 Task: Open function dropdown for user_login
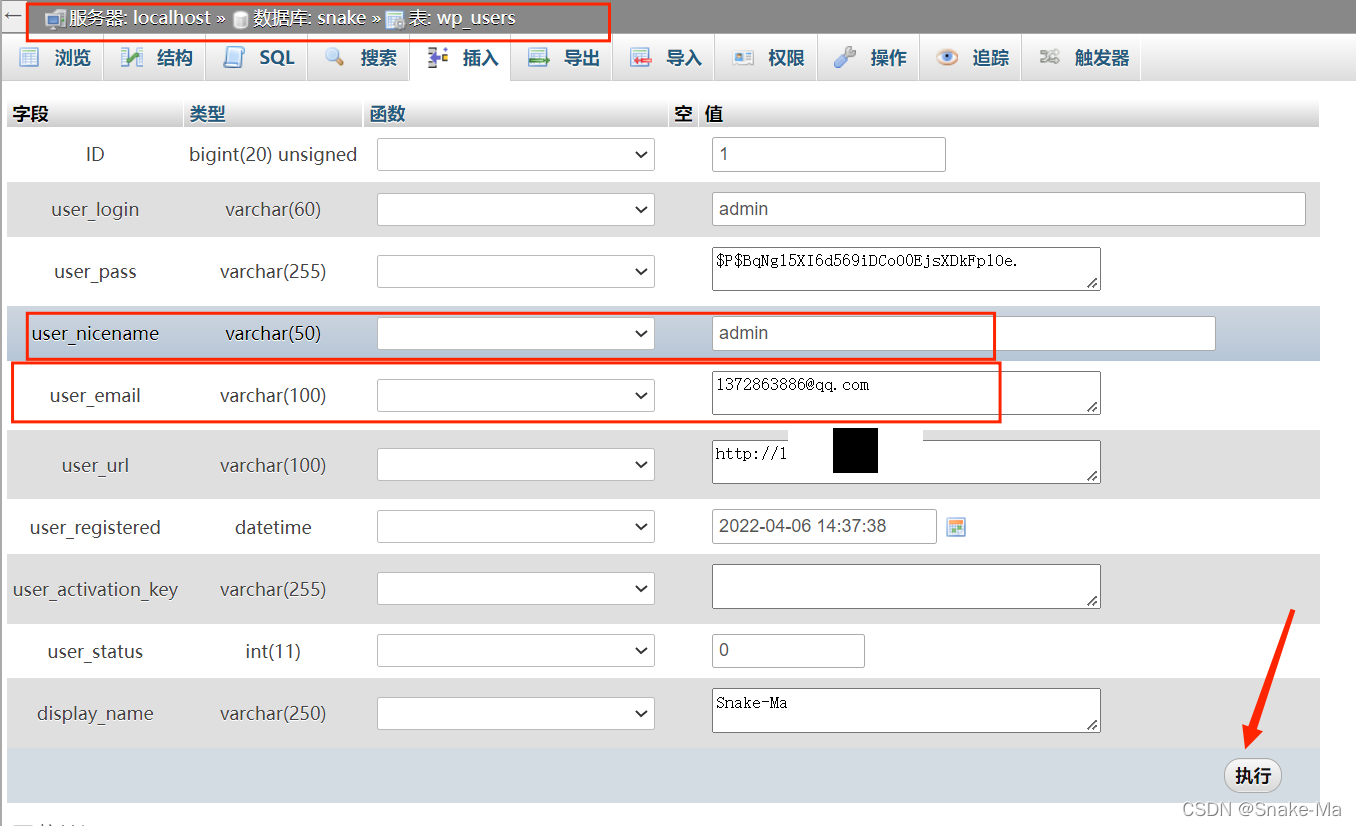click(x=516, y=210)
